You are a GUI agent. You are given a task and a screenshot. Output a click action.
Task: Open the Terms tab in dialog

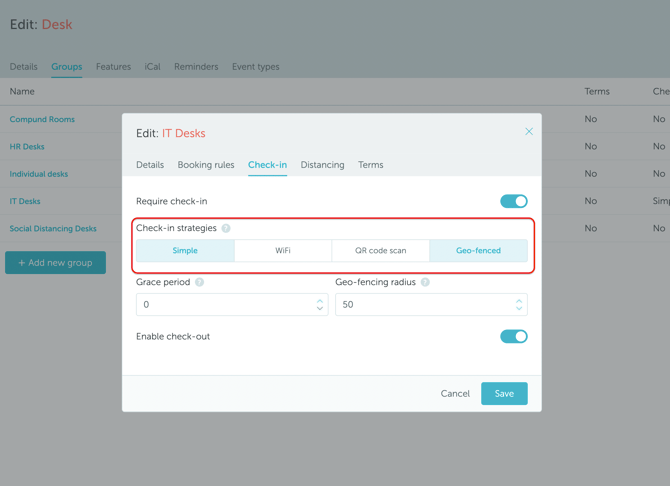coord(370,165)
